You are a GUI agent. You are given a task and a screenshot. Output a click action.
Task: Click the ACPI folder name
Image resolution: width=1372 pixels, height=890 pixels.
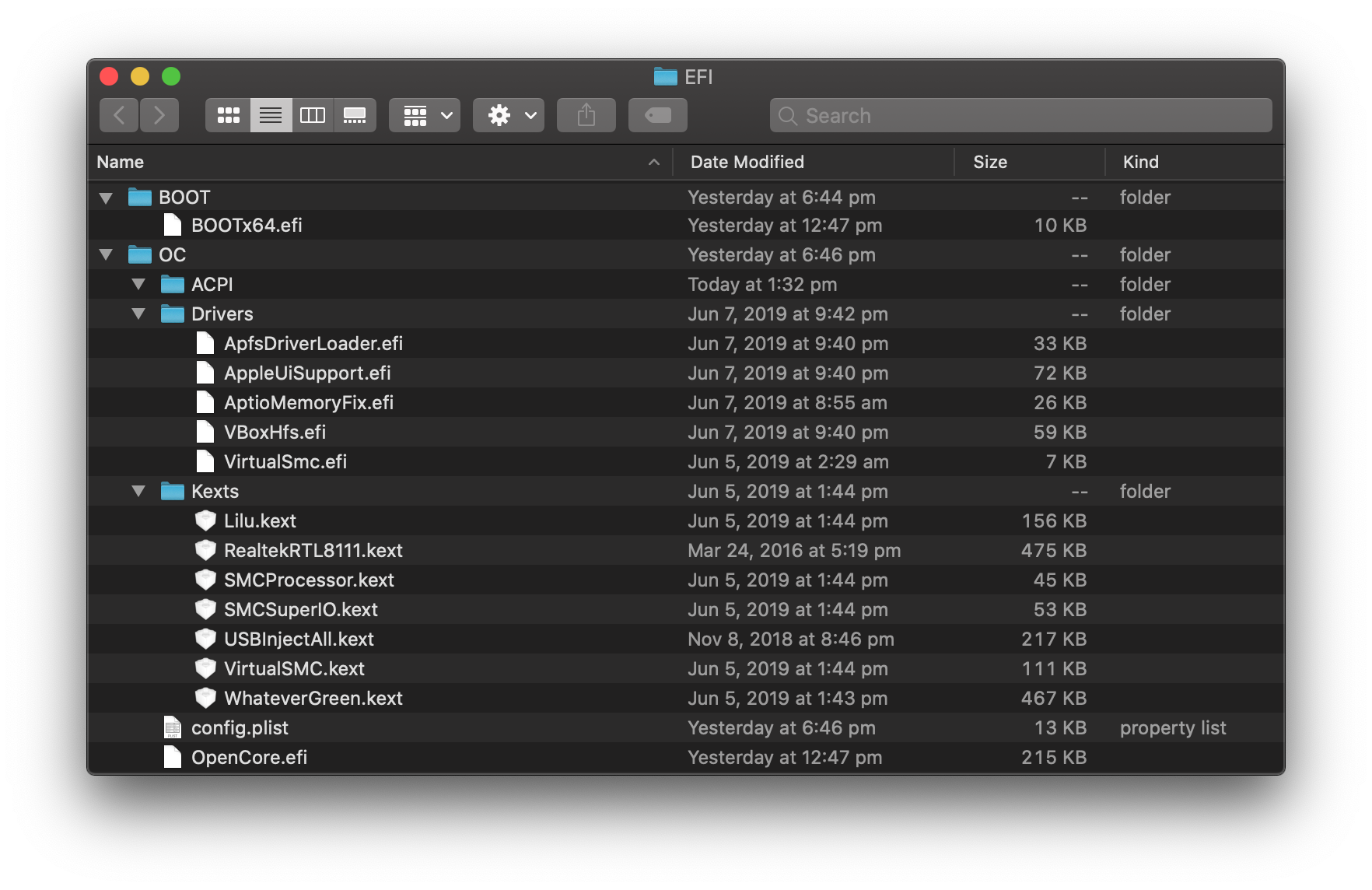[x=212, y=285]
